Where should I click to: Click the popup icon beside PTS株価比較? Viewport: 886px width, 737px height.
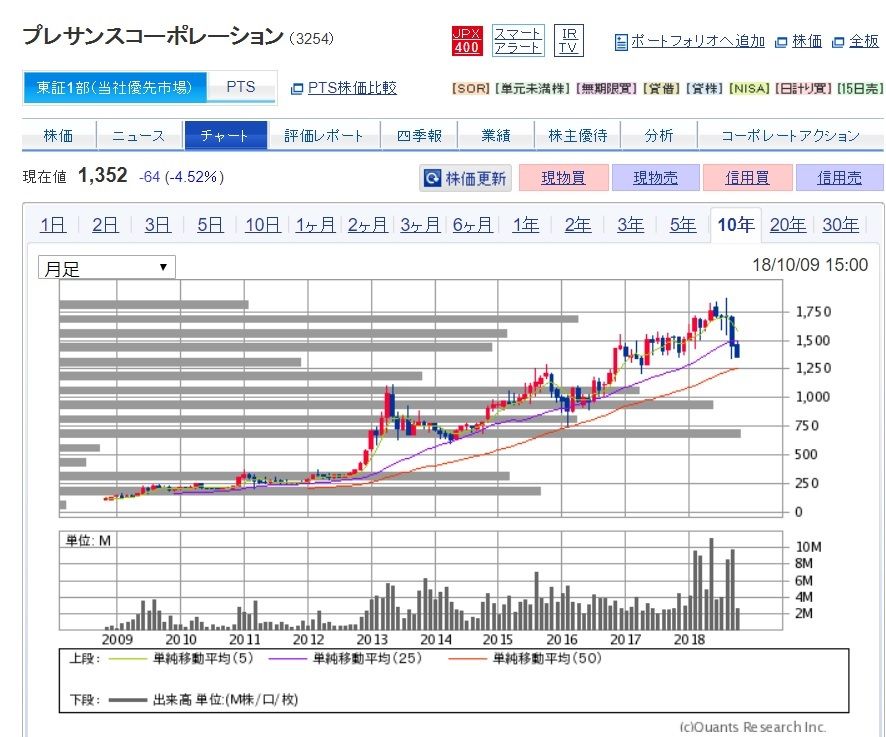(x=297, y=89)
